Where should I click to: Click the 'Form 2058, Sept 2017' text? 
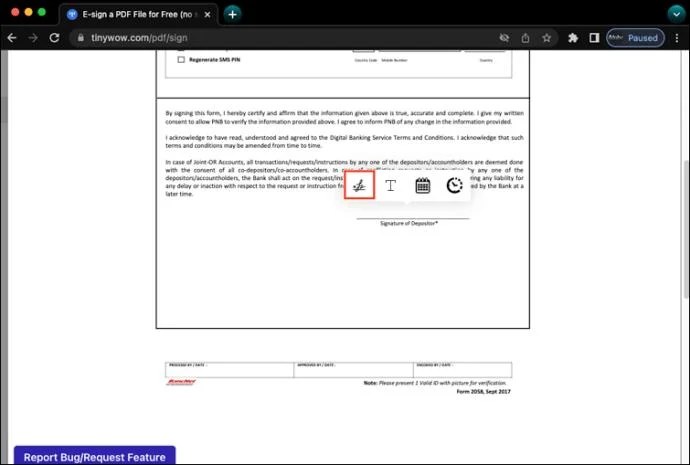(483, 391)
